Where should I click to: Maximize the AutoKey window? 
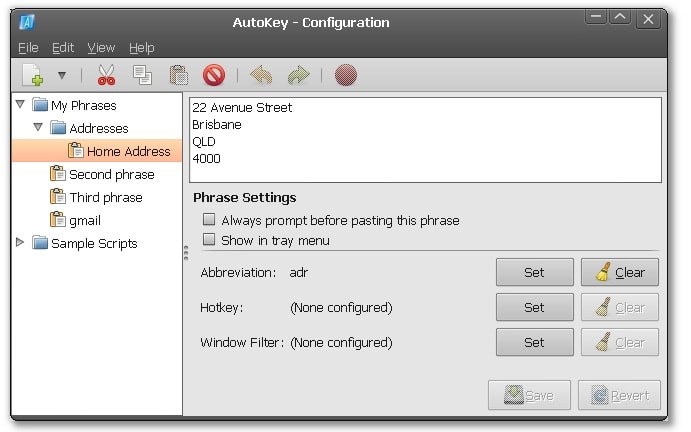click(620, 18)
